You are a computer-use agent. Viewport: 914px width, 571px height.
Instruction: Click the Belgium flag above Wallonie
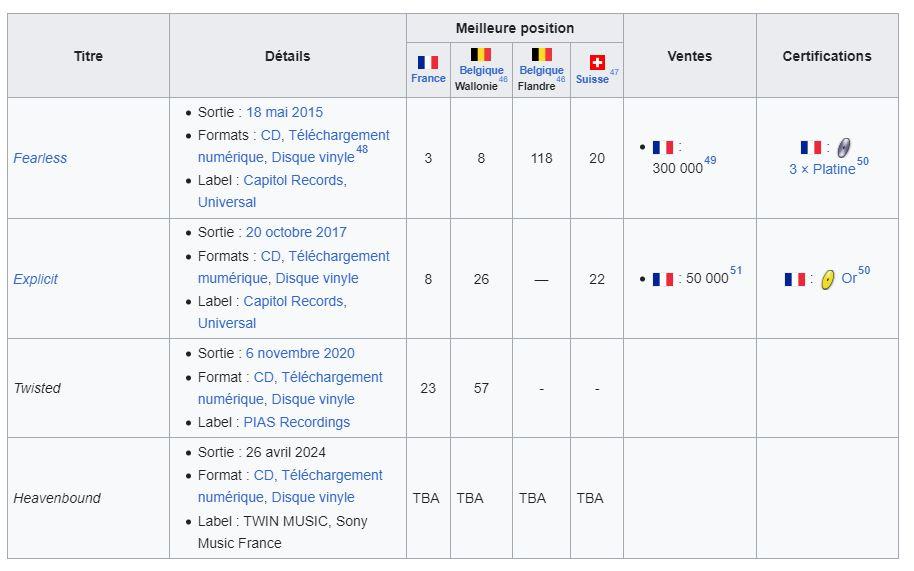click(481, 55)
